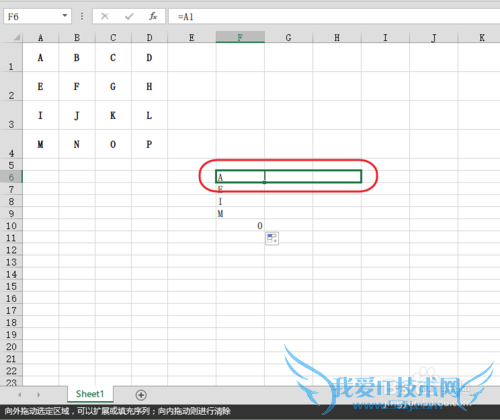Select column J header
Viewport: 500px width, 420px height.
click(434, 38)
